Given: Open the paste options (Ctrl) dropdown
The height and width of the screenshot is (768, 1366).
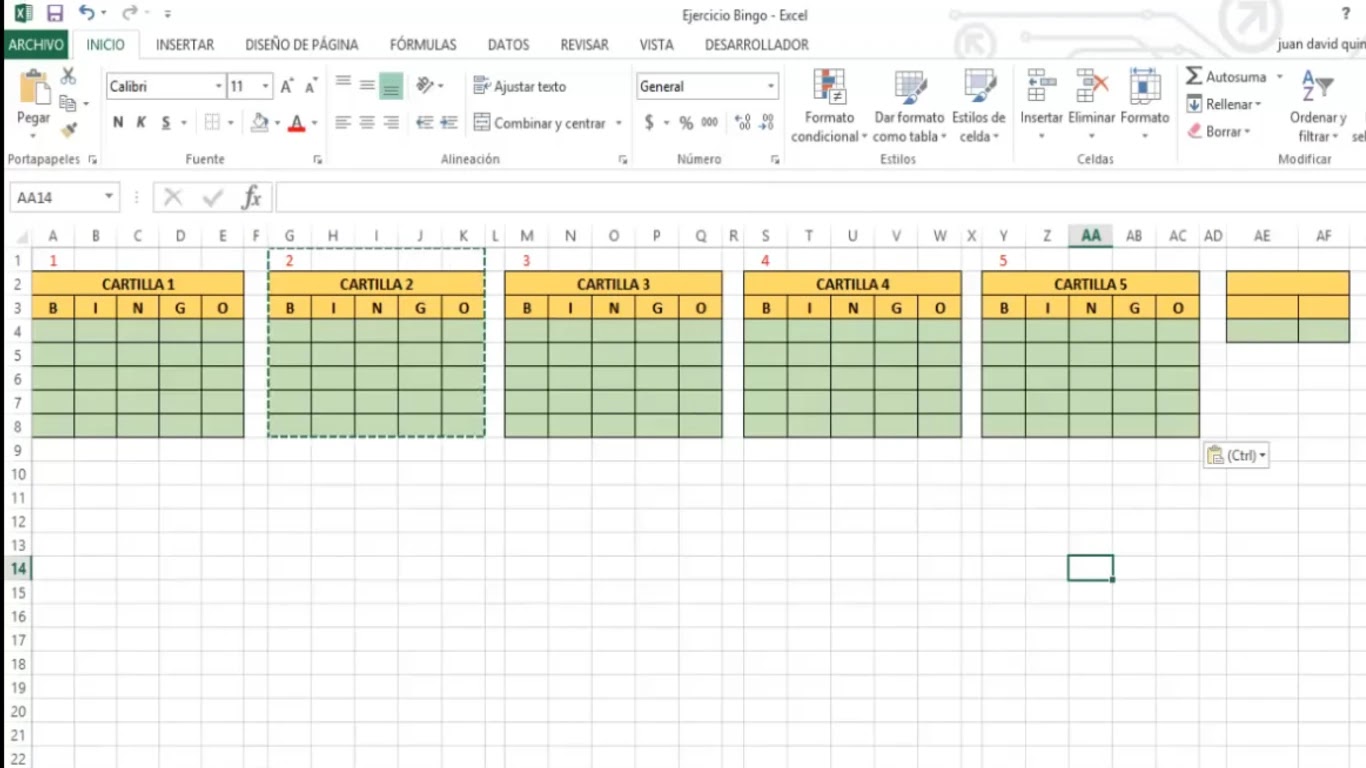Looking at the screenshot, I should [1237, 455].
